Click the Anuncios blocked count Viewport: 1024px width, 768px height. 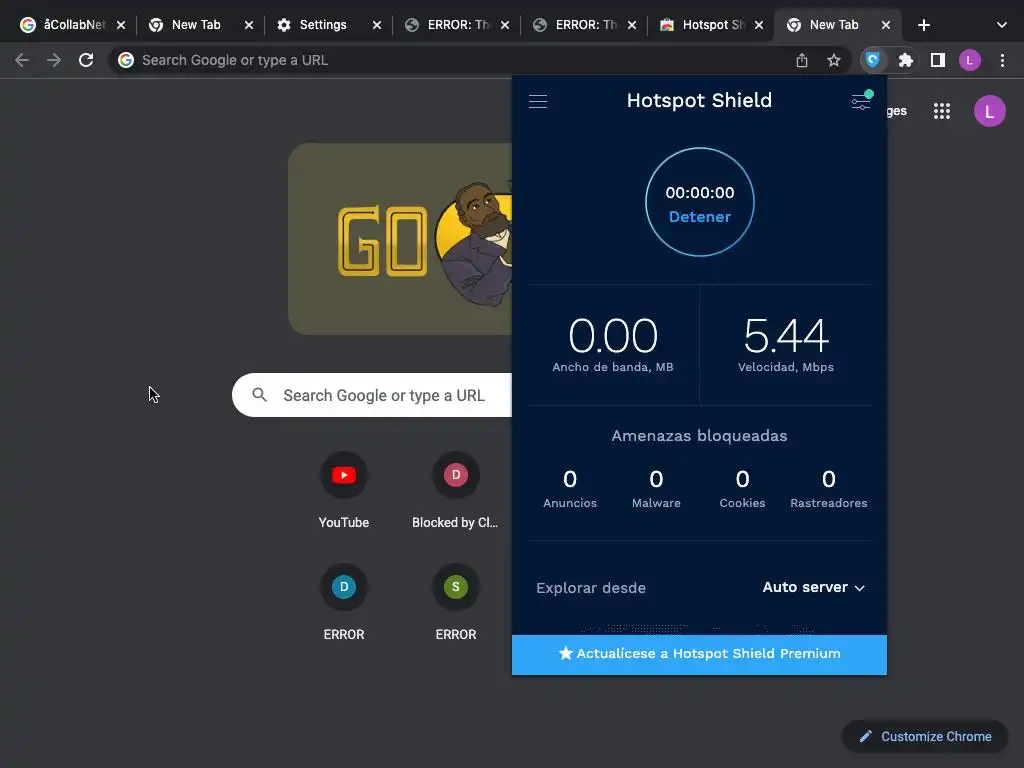click(x=569, y=479)
